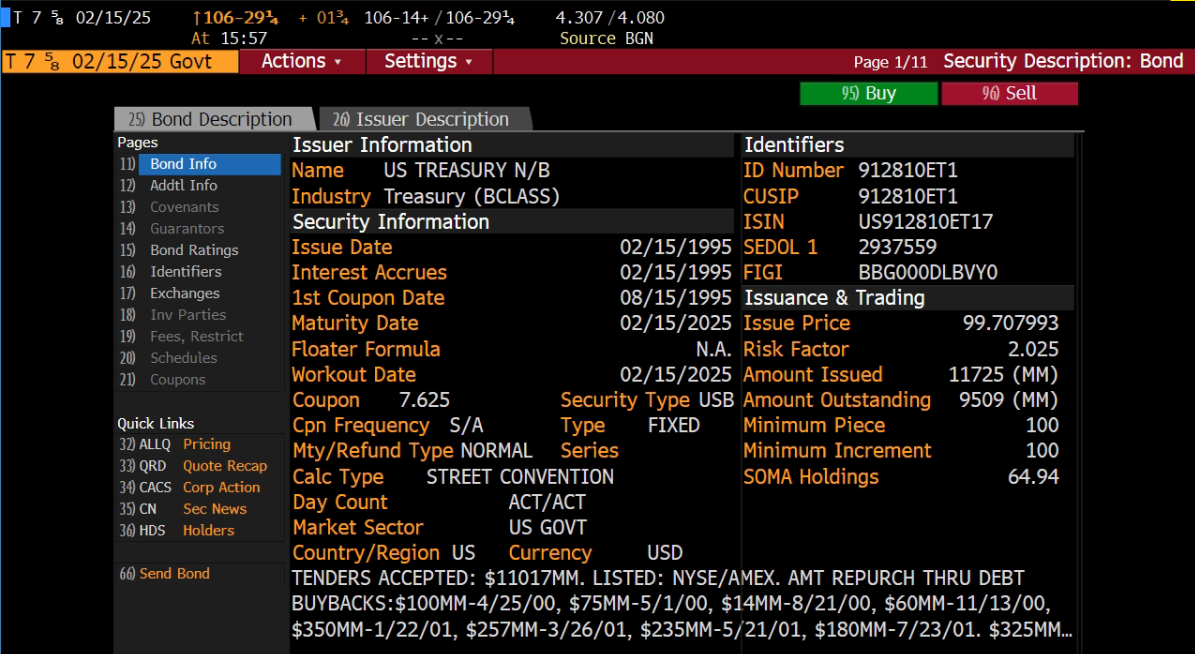Click the Issue Price value 99.707993
The width and height of the screenshot is (1195, 654).
(x=1011, y=323)
